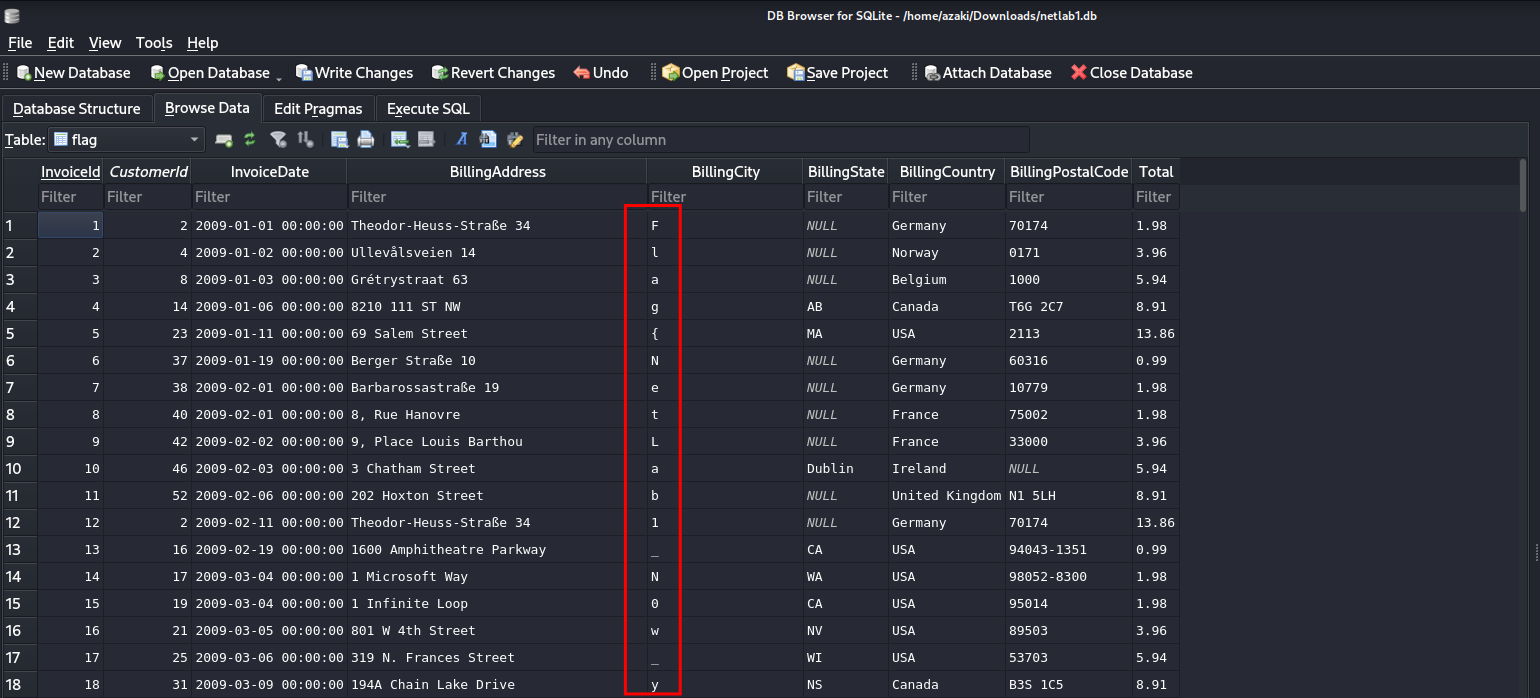Click Write Changes in the toolbar
This screenshot has width=1540, height=698.
pyautogui.click(x=354, y=73)
